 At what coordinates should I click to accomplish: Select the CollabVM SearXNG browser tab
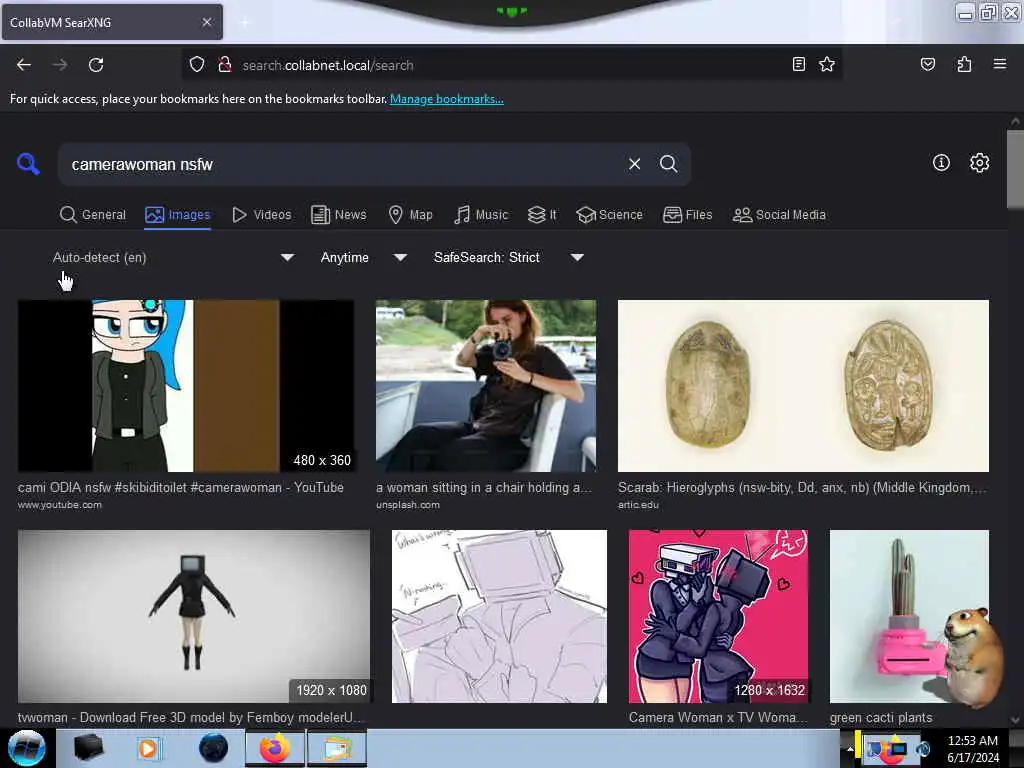coord(112,22)
